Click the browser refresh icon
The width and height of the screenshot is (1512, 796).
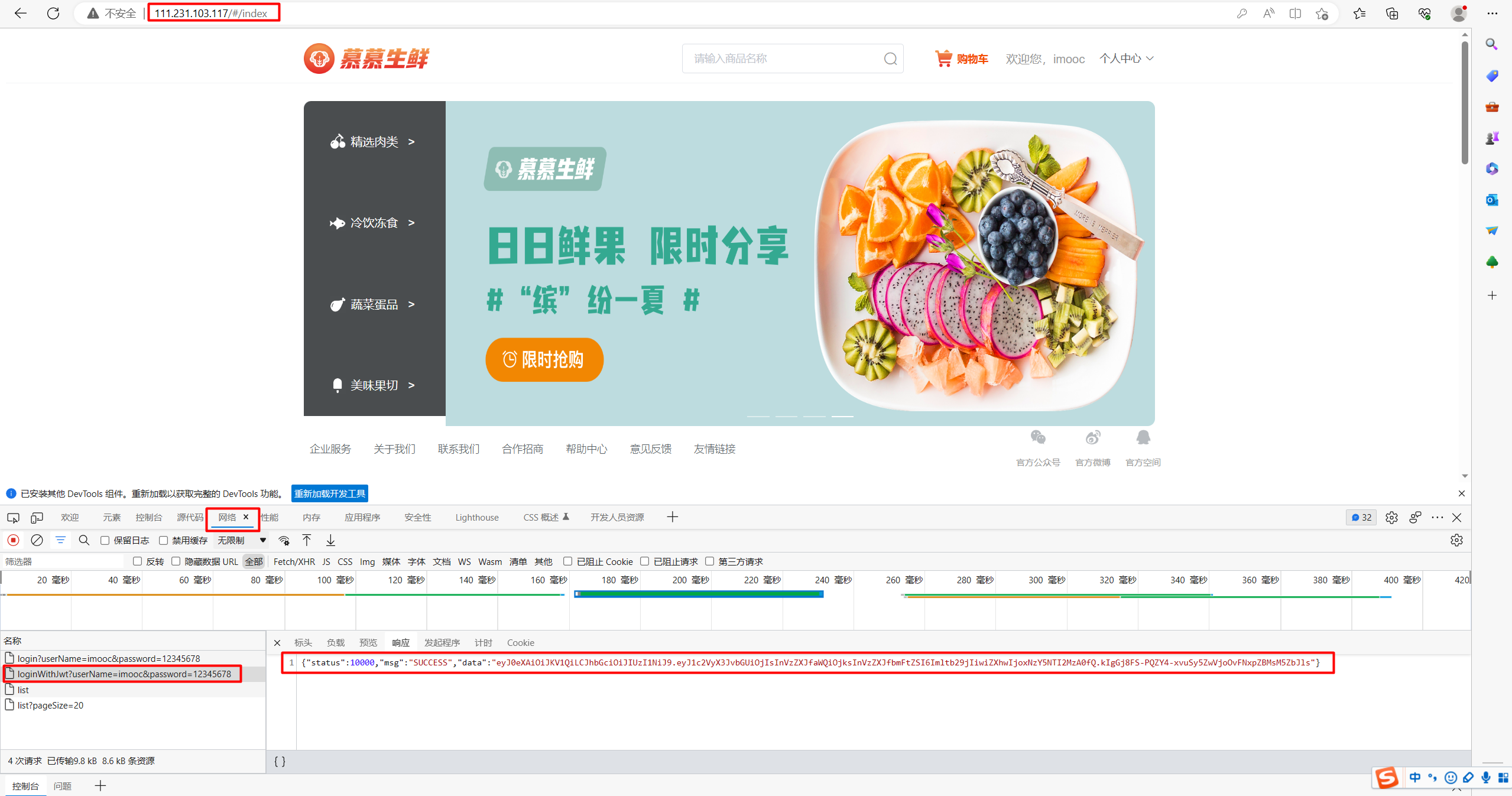53,13
